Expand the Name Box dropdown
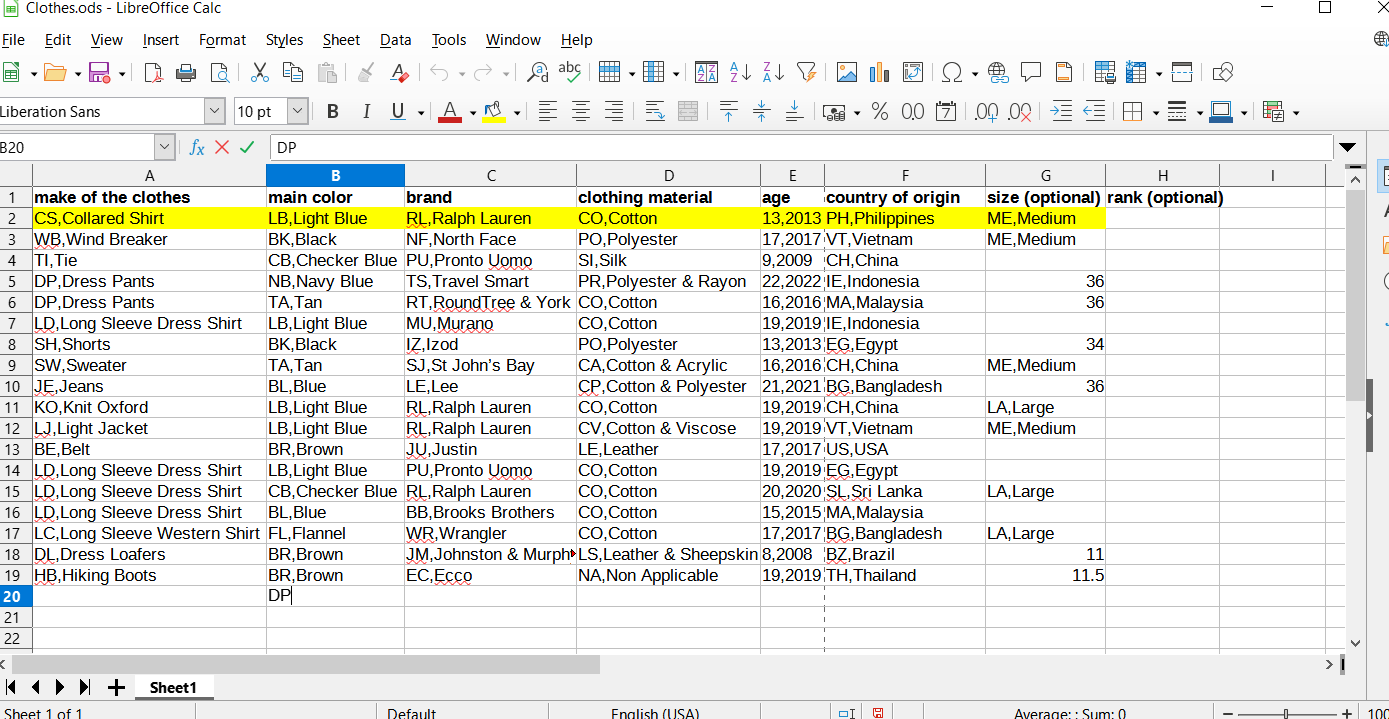 pos(165,148)
